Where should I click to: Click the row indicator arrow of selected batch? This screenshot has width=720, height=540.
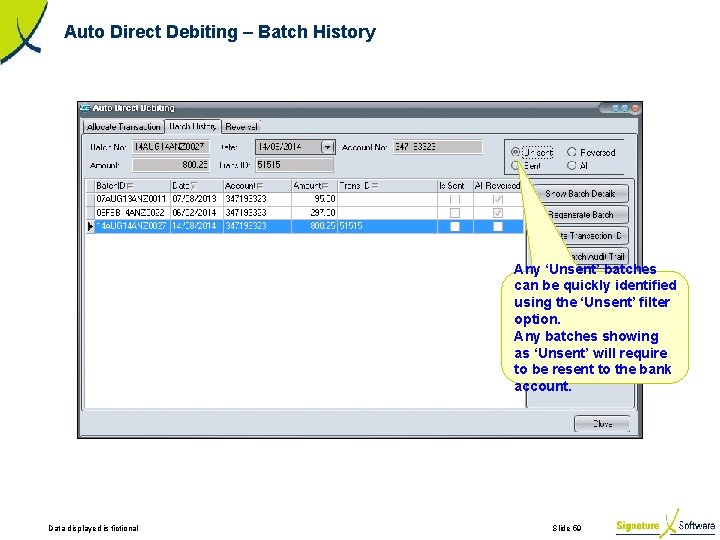[x=90, y=226]
